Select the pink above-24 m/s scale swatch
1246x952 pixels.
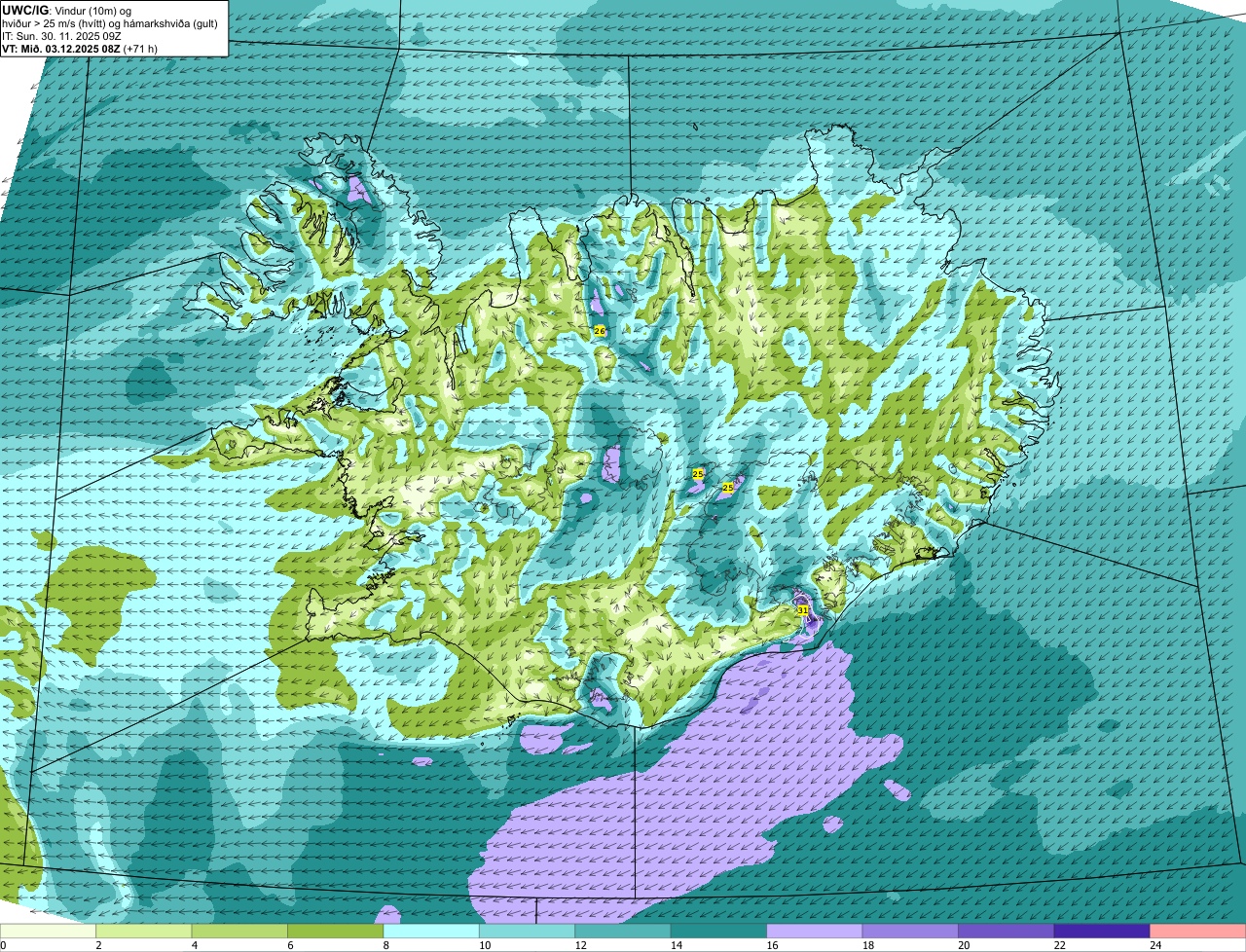pyautogui.click(x=1198, y=931)
